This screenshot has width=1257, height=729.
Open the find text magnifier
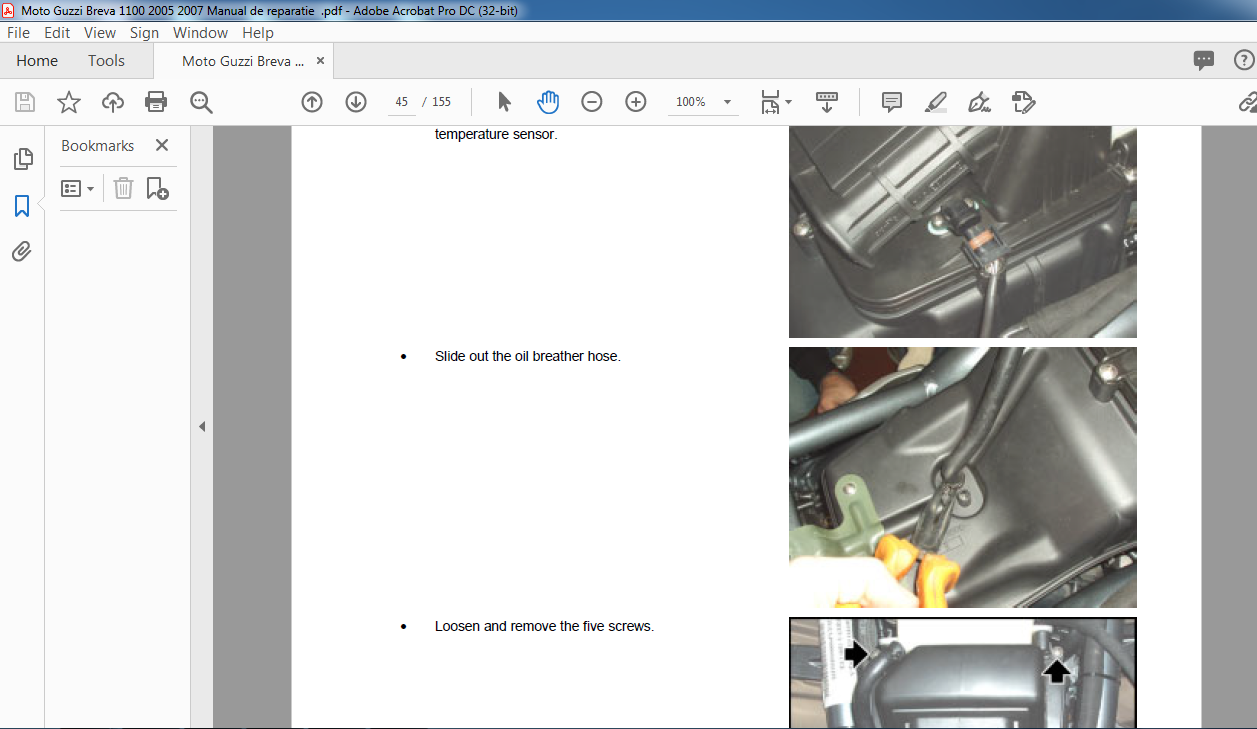tap(202, 102)
